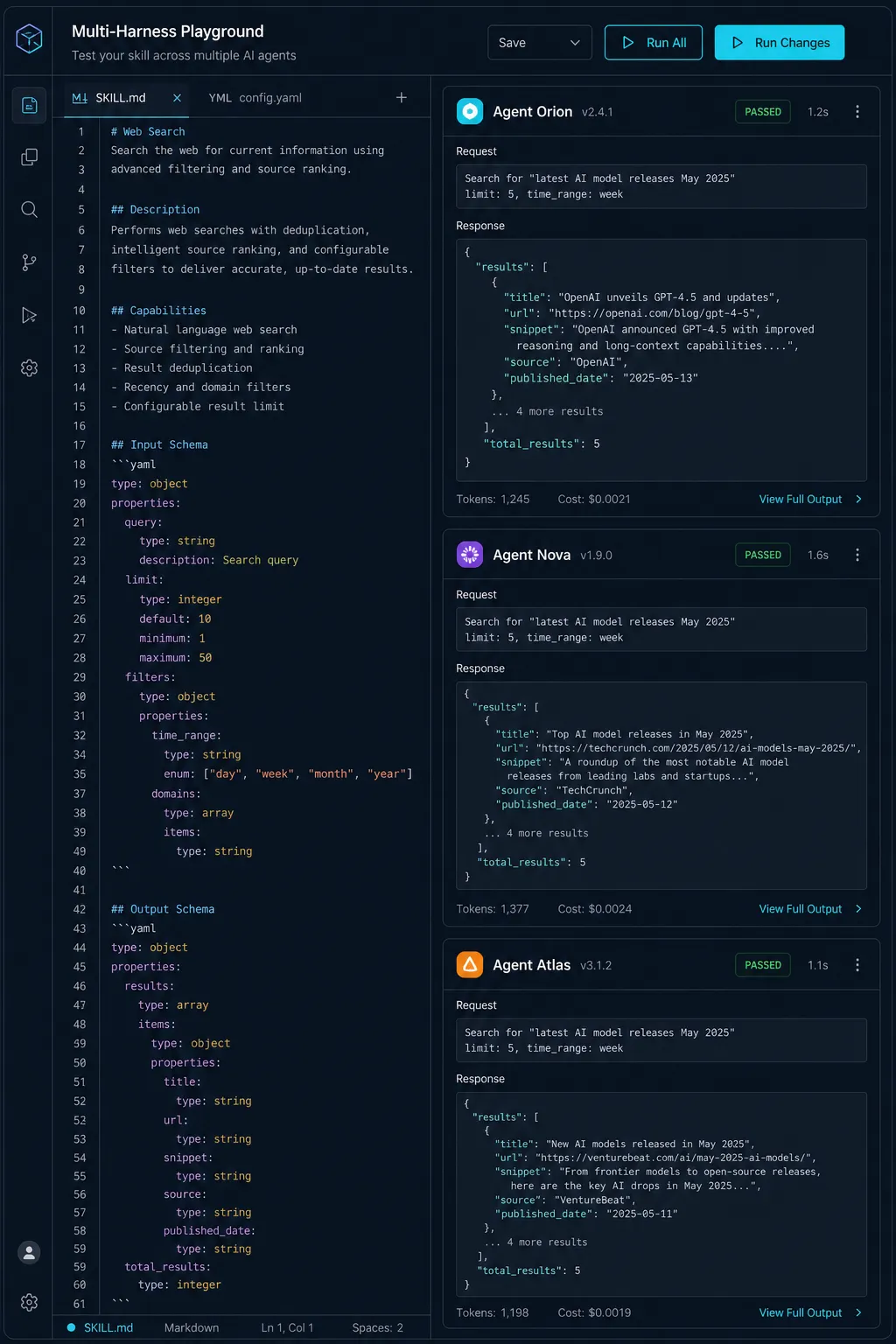
Task: View Full Output for Agent Orion
Action: click(810, 499)
